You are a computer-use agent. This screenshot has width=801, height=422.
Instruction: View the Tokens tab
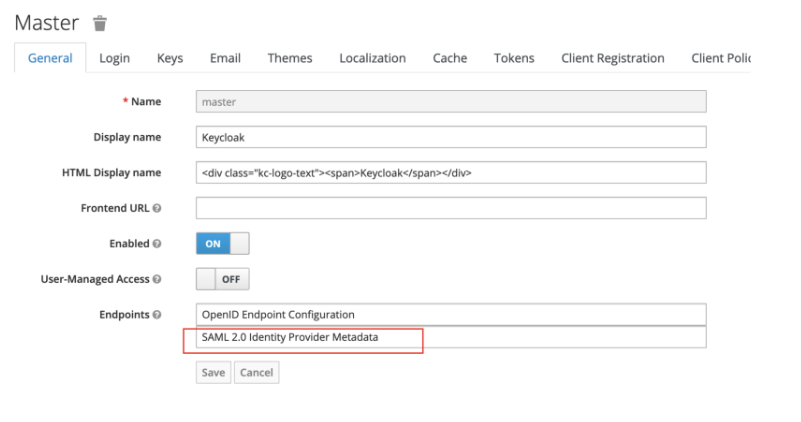[x=514, y=58]
